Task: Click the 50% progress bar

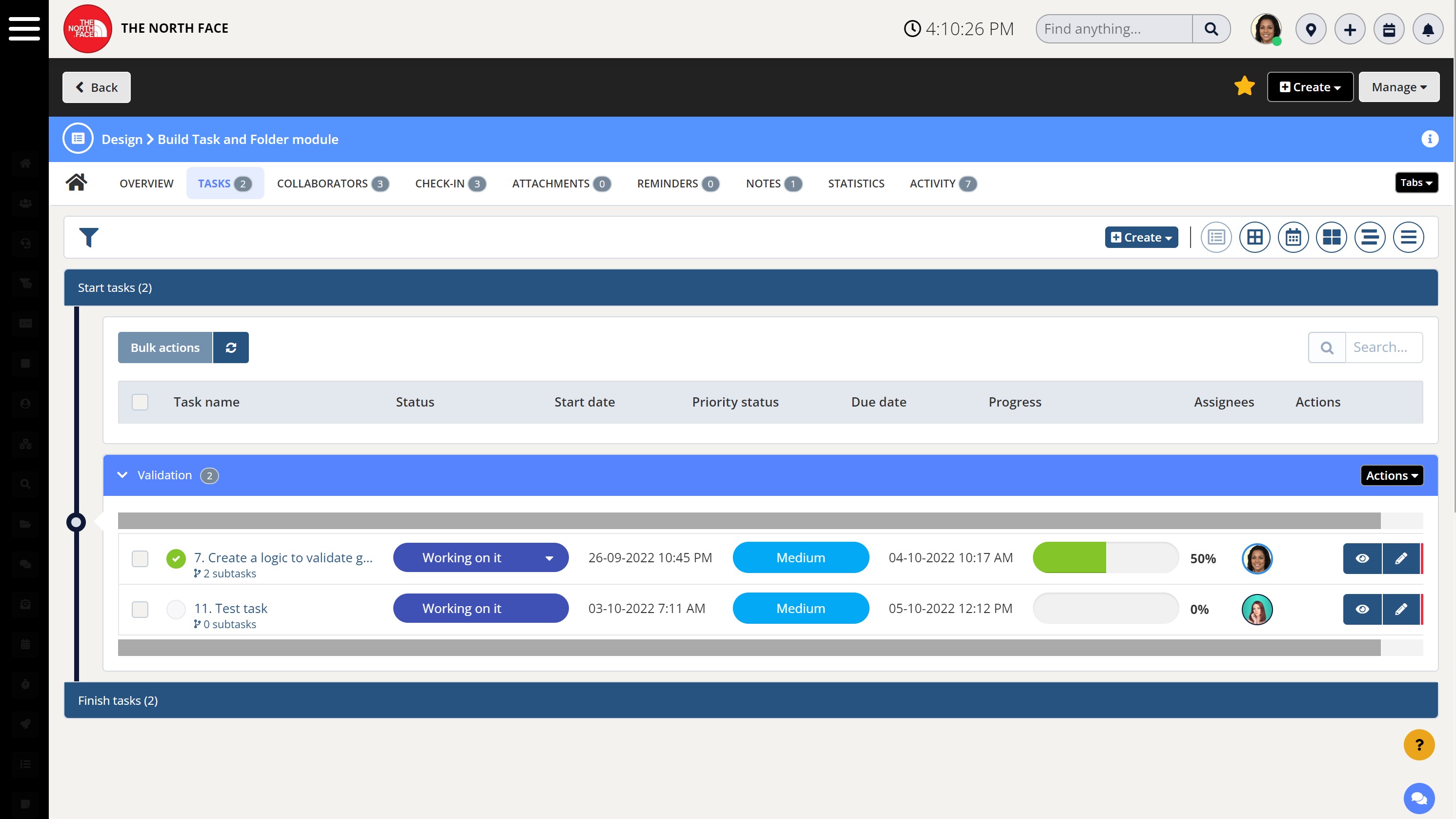Action: (1105, 558)
